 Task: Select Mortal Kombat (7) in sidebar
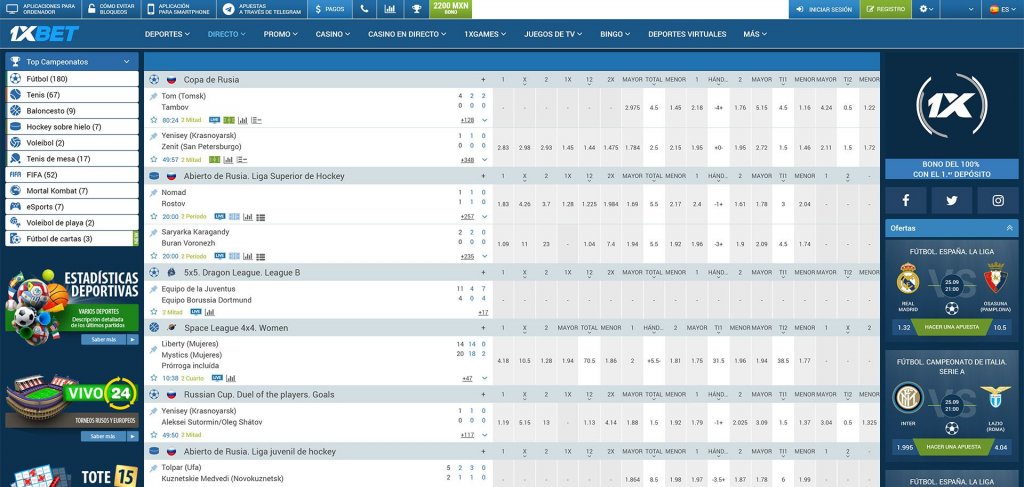pos(72,191)
